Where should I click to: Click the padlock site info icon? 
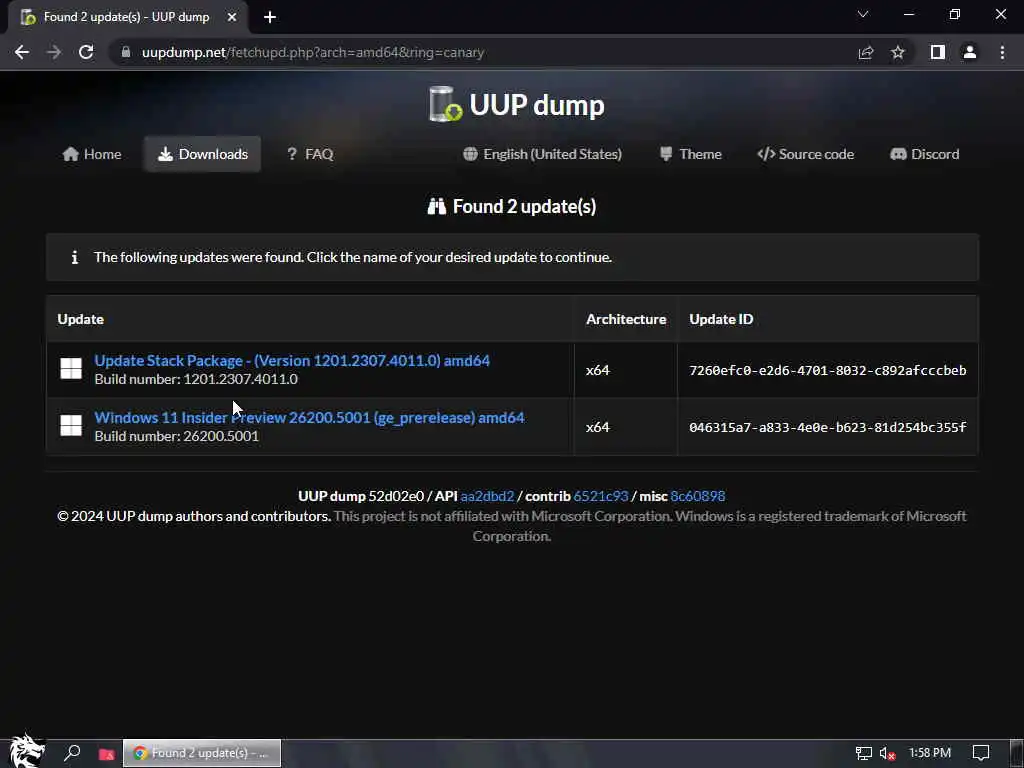[x=125, y=52]
